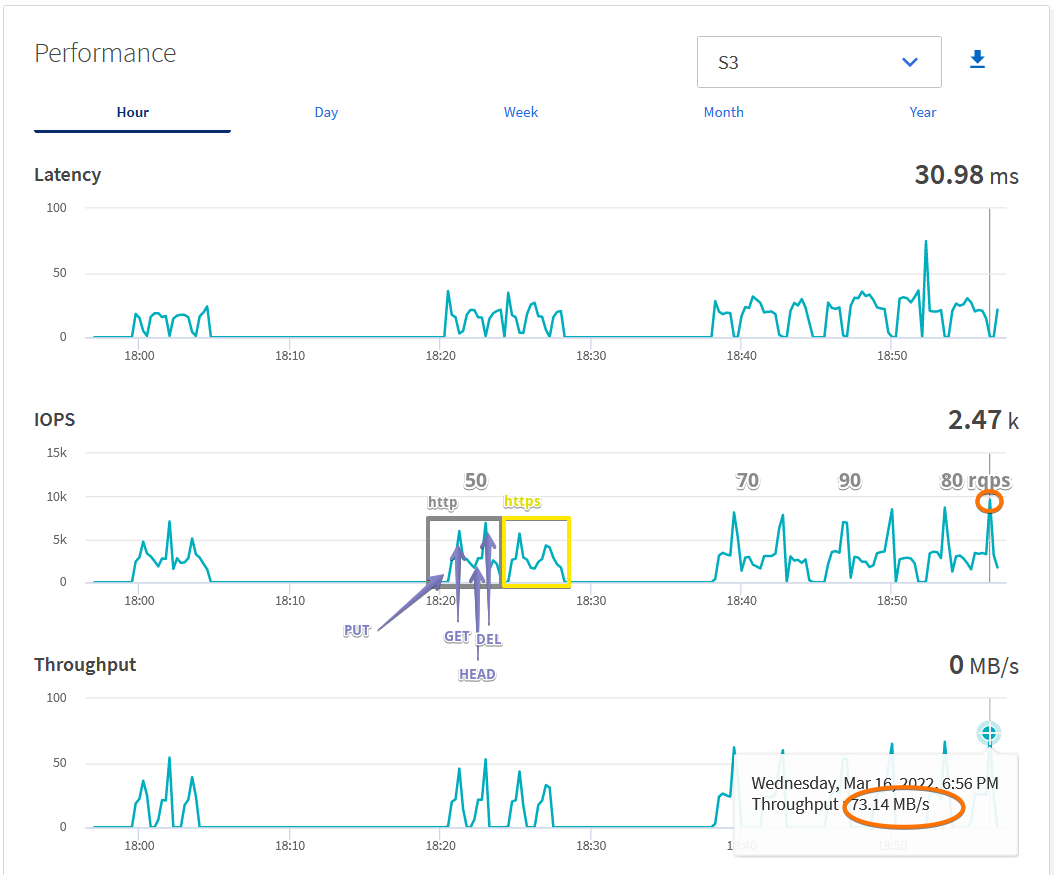Click the Latency section title
This screenshot has width=1058, height=875.
[67, 175]
